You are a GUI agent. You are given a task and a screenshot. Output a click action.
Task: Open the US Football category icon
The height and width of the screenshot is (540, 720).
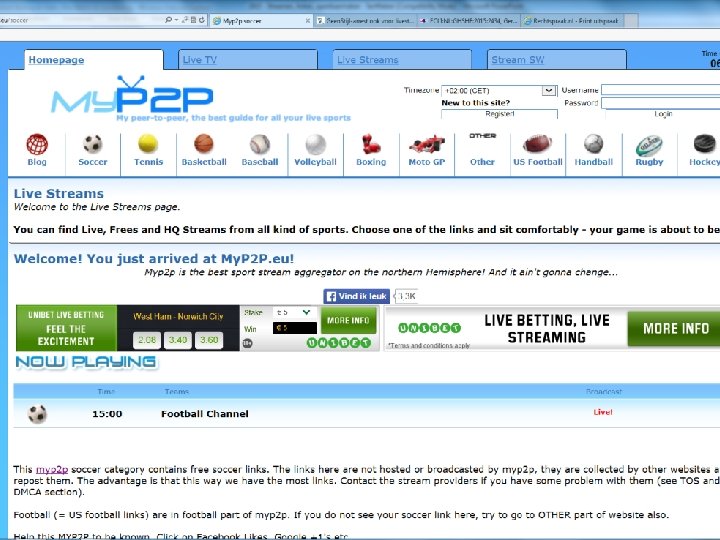point(537,144)
